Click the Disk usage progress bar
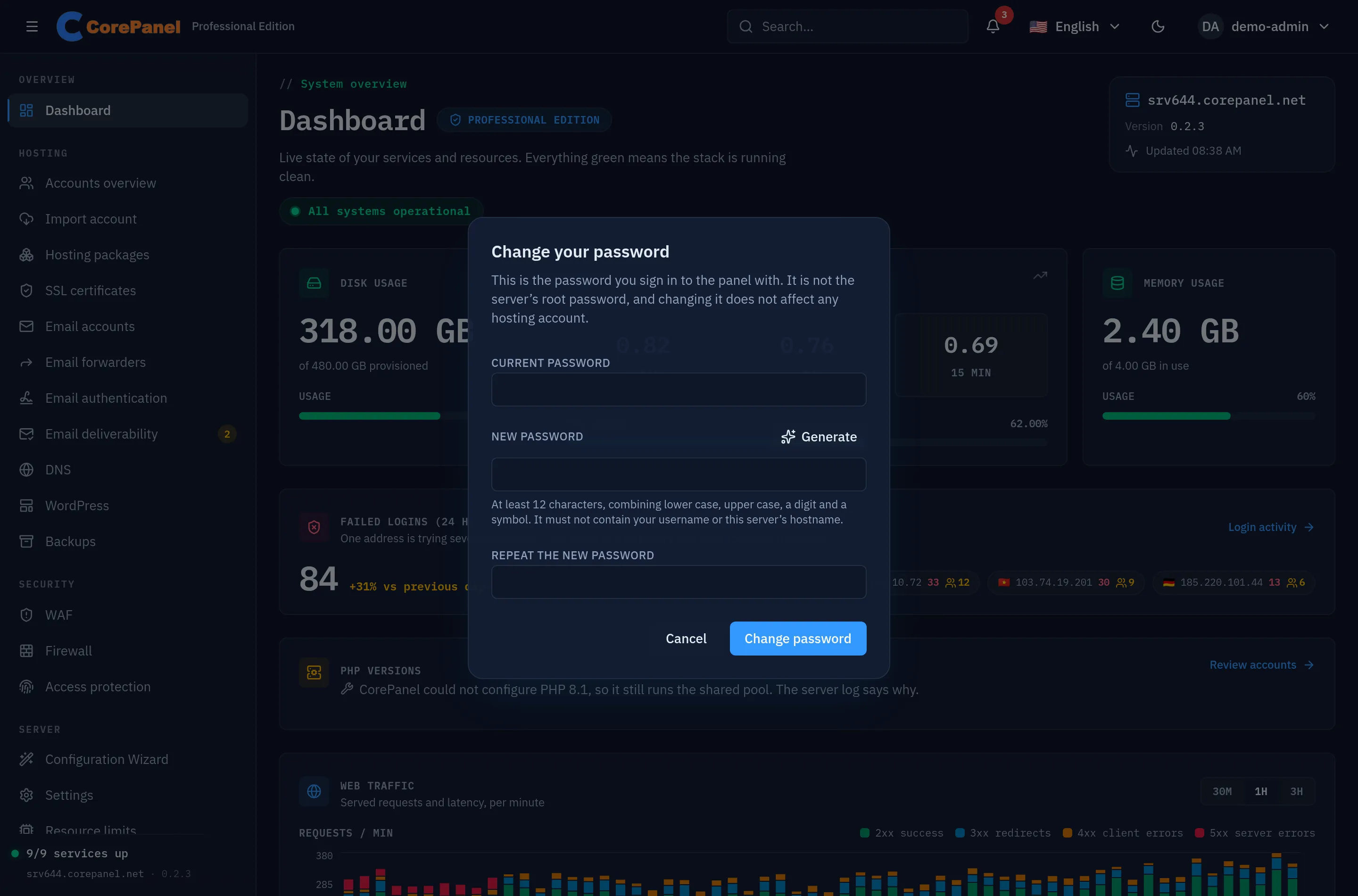The width and height of the screenshot is (1358, 896). 384,416
